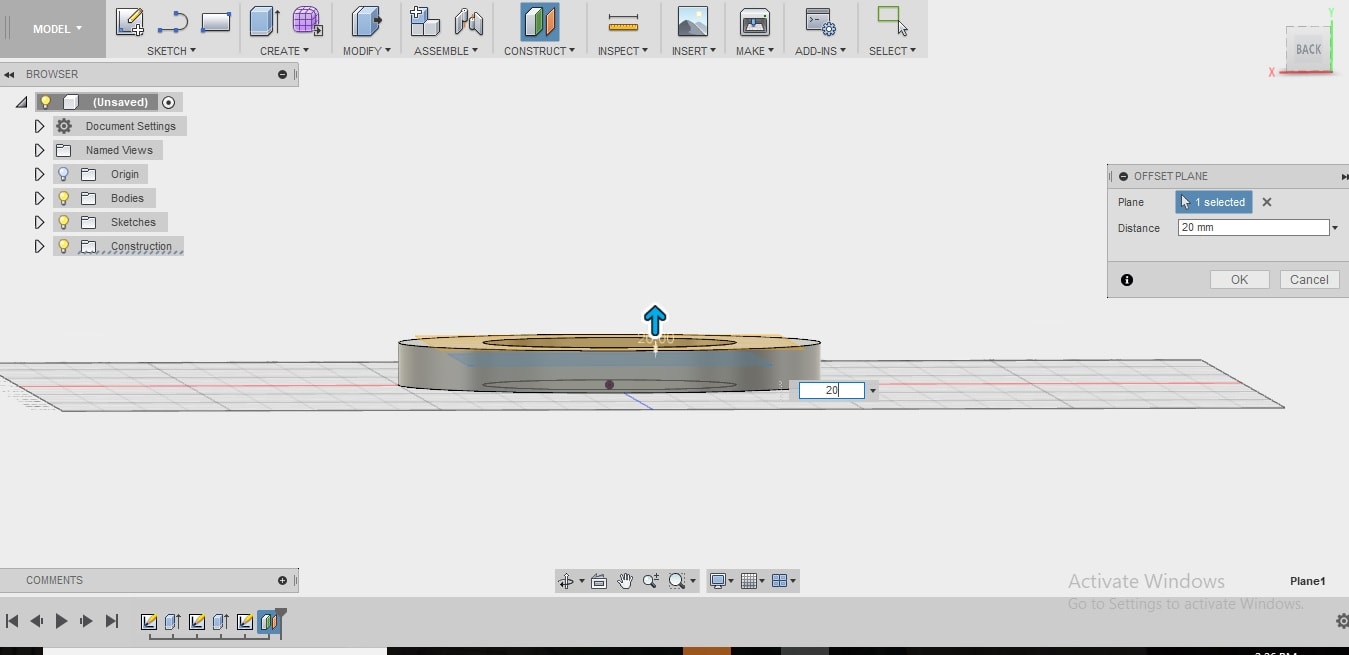The height and width of the screenshot is (655, 1349).
Task: Collapse the Browser panel with the minus button
Action: (x=282, y=74)
